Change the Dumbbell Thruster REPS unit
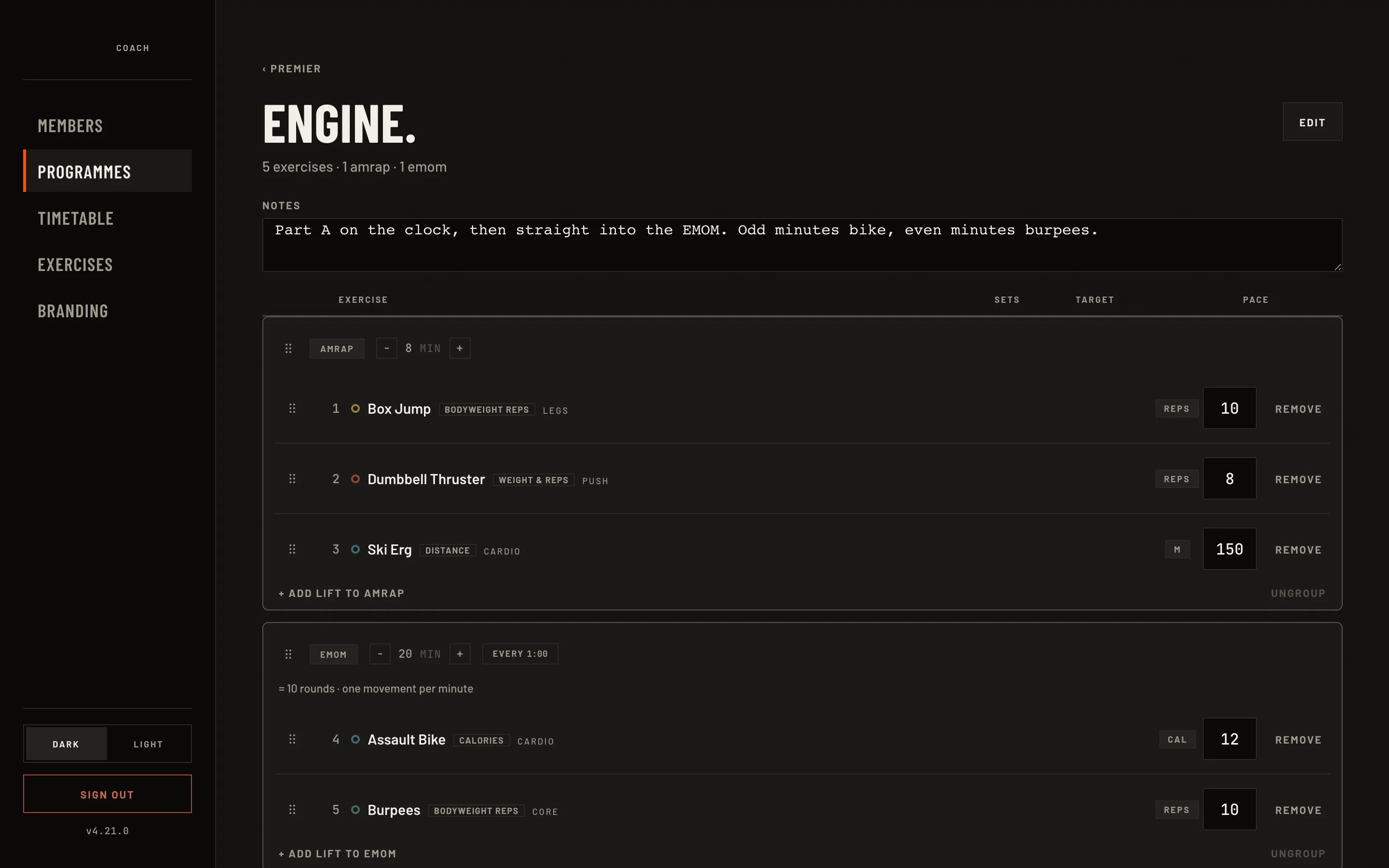1389x868 pixels. point(1177,479)
